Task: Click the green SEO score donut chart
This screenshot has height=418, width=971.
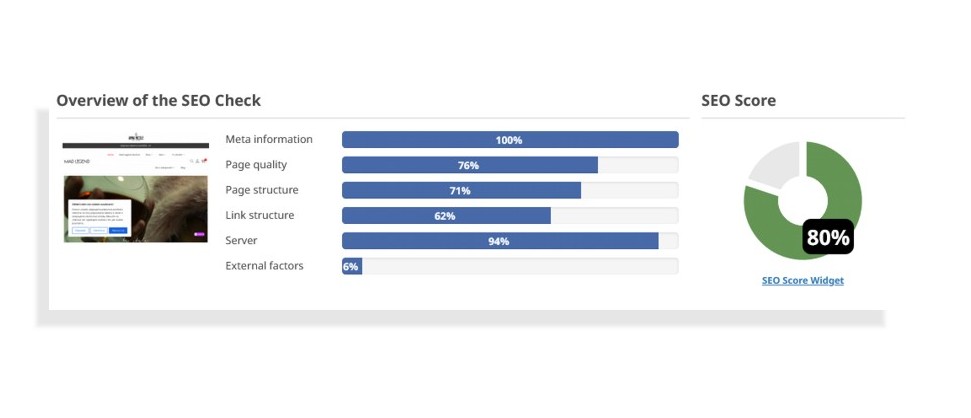Action: pyautogui.click(x=803, y=200)
